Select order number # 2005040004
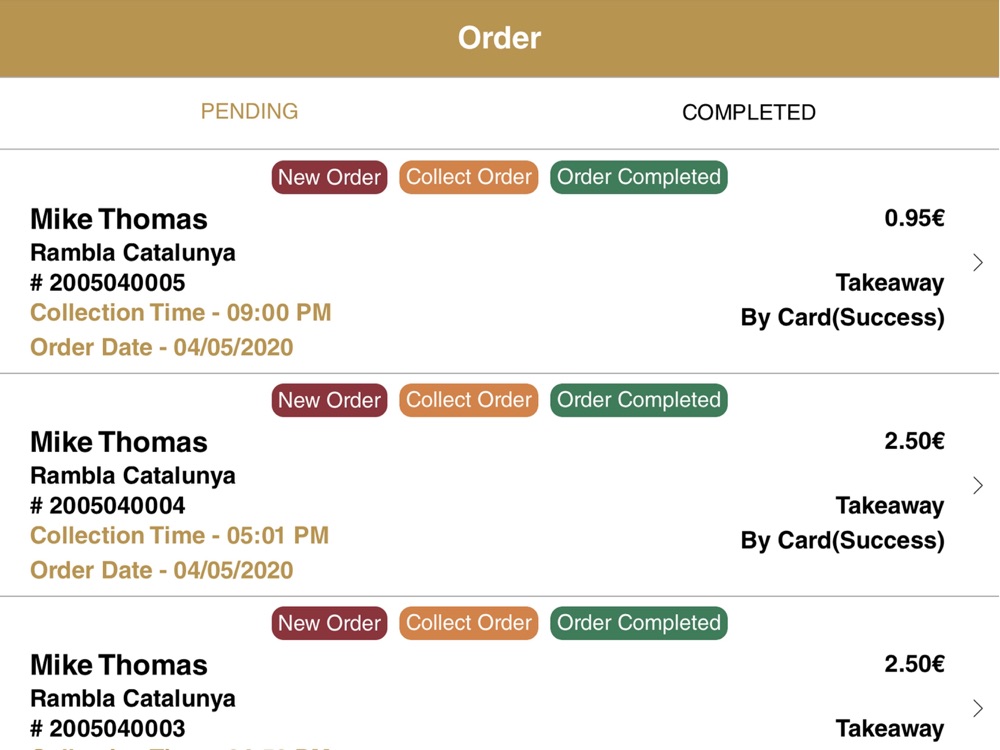 [108, 506]
